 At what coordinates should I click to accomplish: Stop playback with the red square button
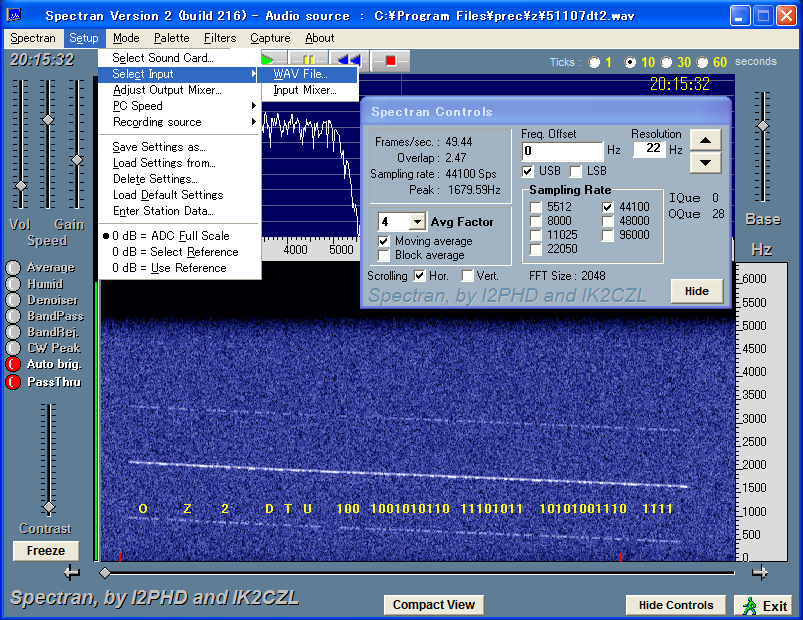click(x=390, y=60)
